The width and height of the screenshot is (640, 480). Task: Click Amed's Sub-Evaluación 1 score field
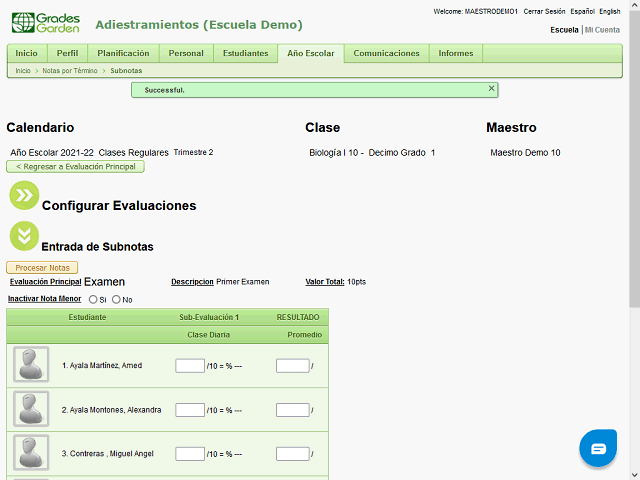(189, 366)
